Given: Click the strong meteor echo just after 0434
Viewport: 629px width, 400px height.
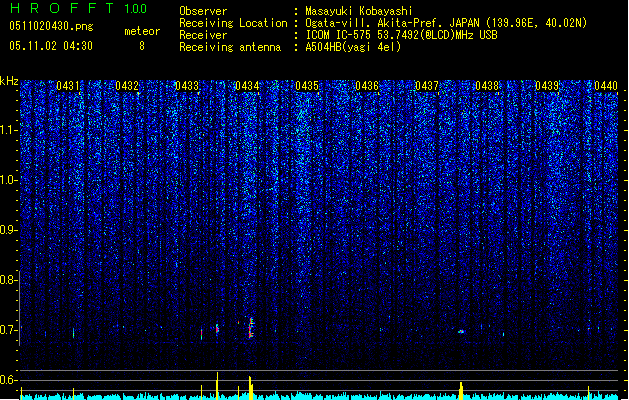Looking at the screenshot, I should [x=251, y=327].
